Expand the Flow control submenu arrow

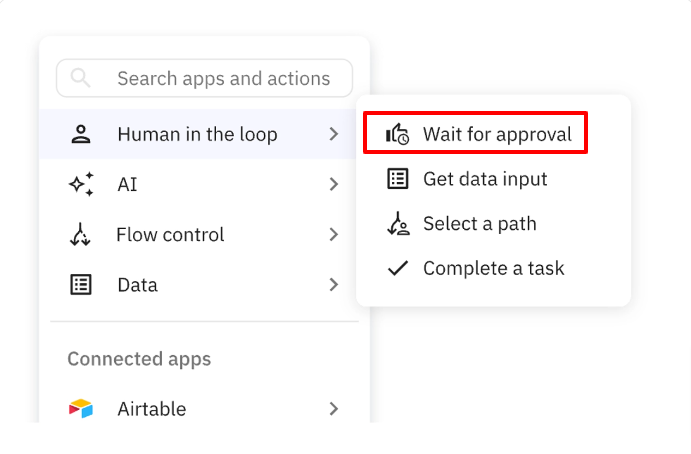pos(334,235)
